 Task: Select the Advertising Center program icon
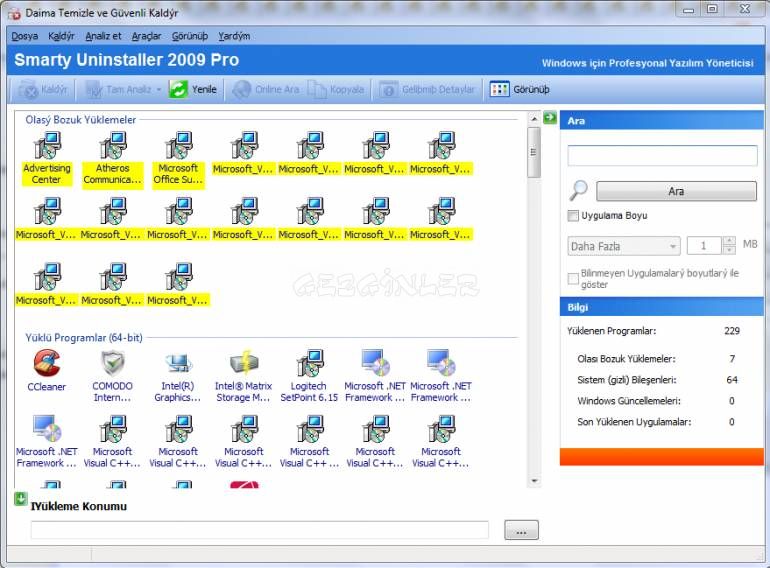[47, 145]
